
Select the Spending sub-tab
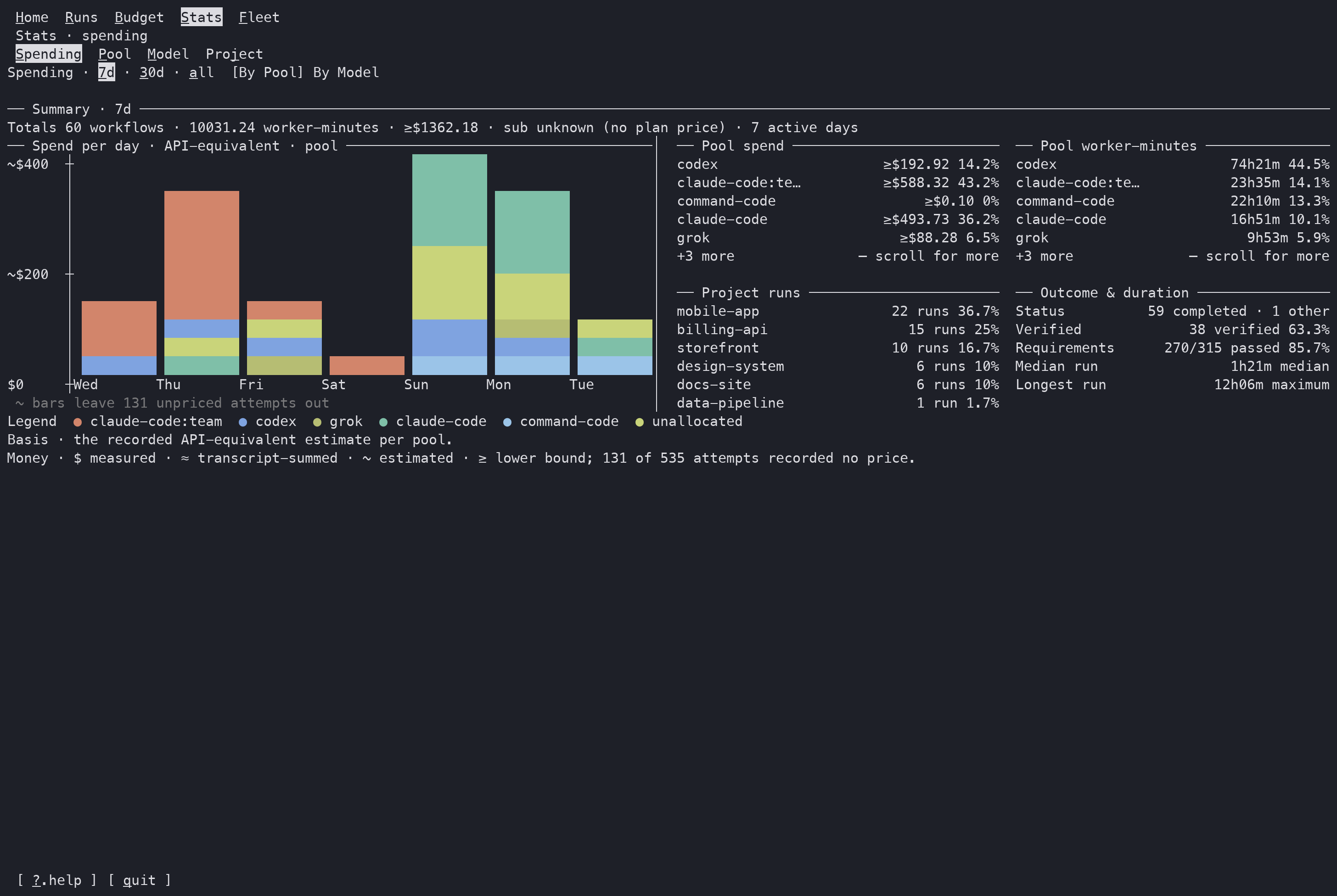49,54
